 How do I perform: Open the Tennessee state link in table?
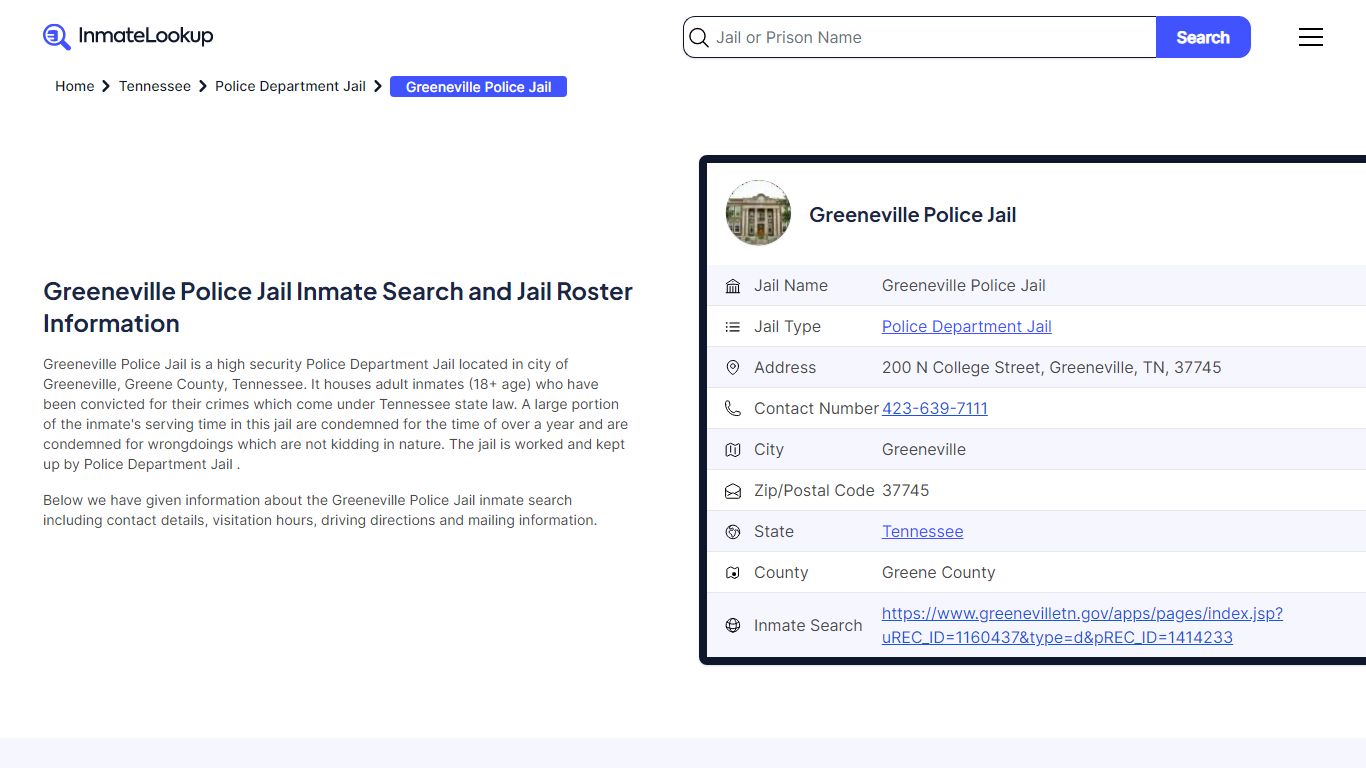click(x=922, y=531)
